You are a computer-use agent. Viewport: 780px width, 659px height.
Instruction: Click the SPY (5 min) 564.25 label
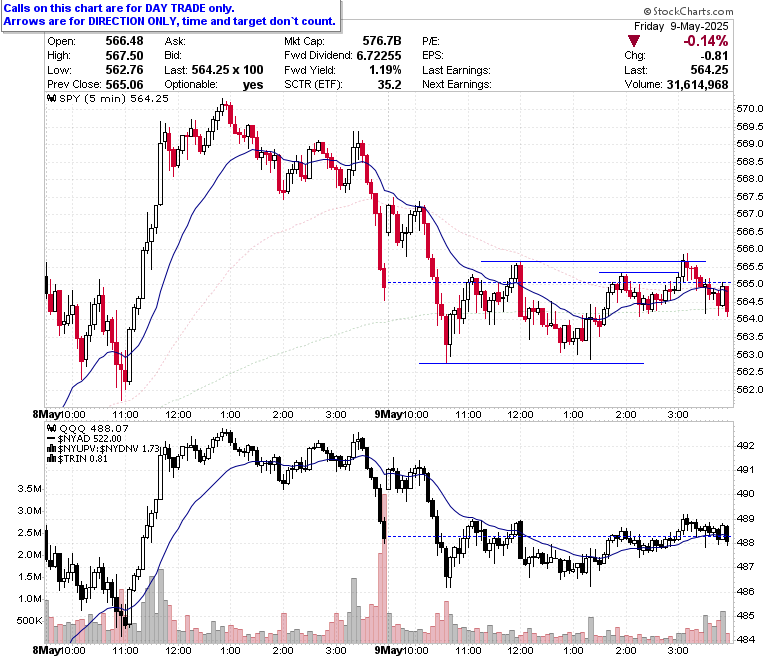point(114,98)
